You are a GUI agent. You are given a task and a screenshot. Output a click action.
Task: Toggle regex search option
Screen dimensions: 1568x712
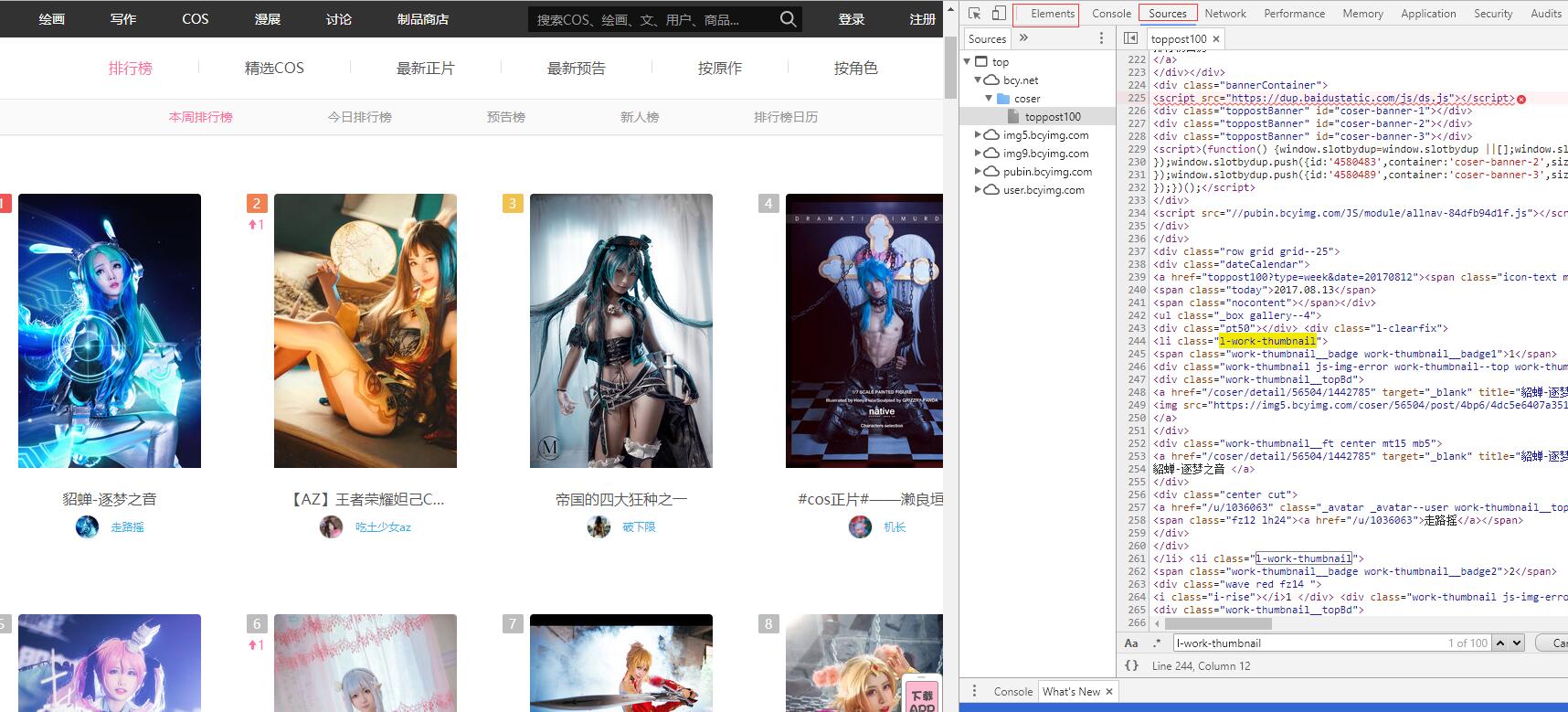[x=1157, y=643]
